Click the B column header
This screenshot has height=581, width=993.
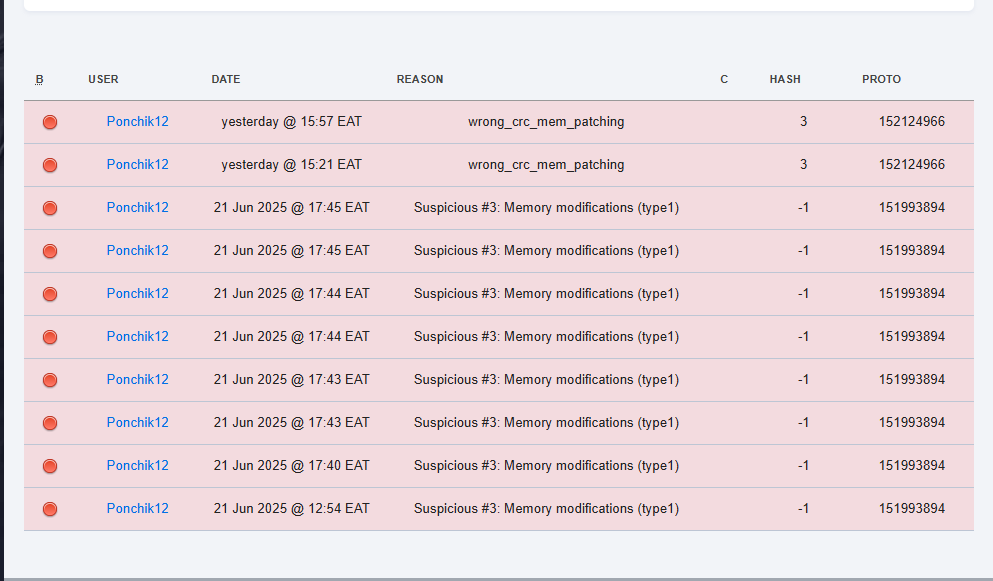point(39,79)
